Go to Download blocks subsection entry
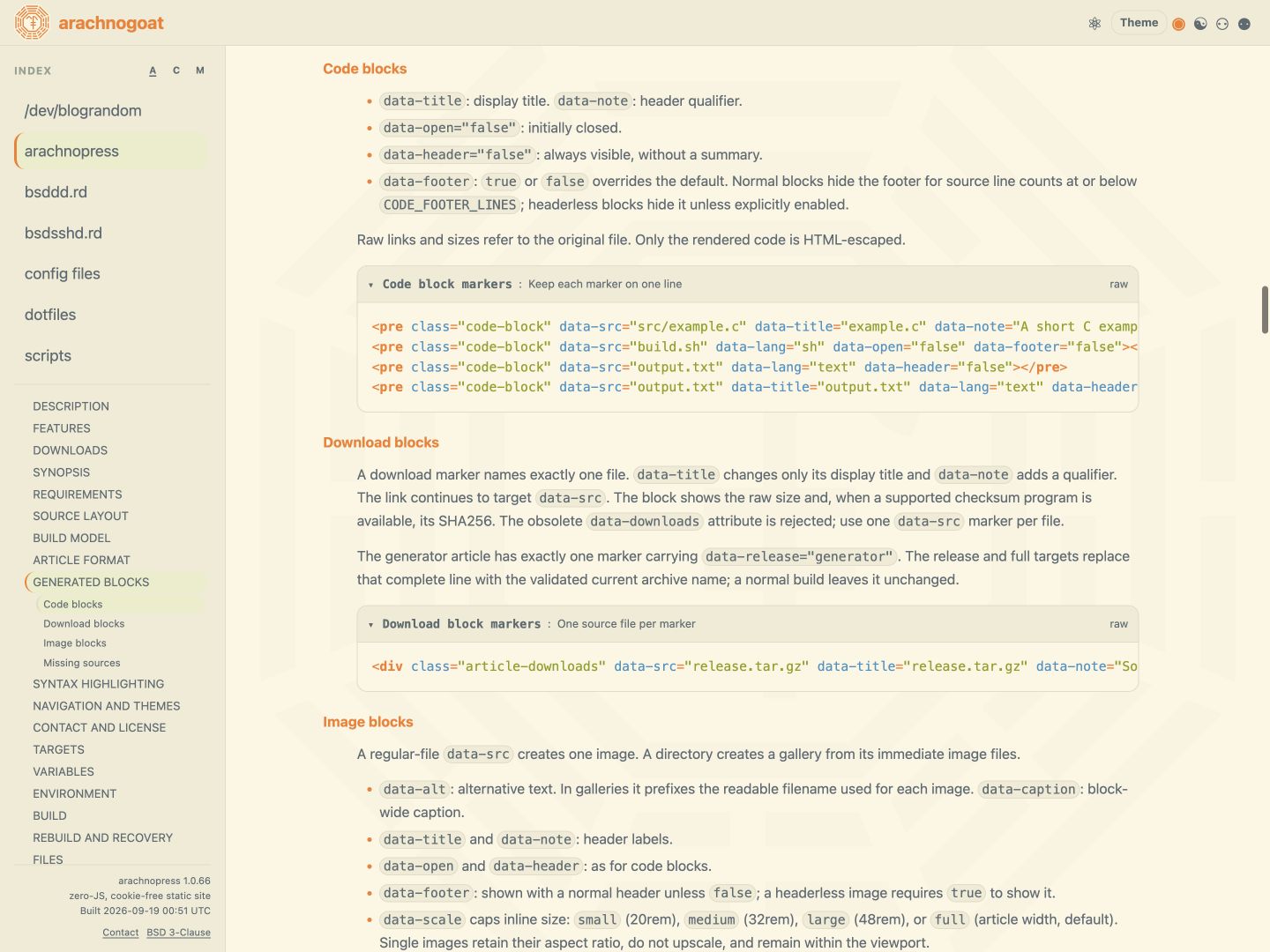The image size is (1270, 952). [x=84, y=624]
